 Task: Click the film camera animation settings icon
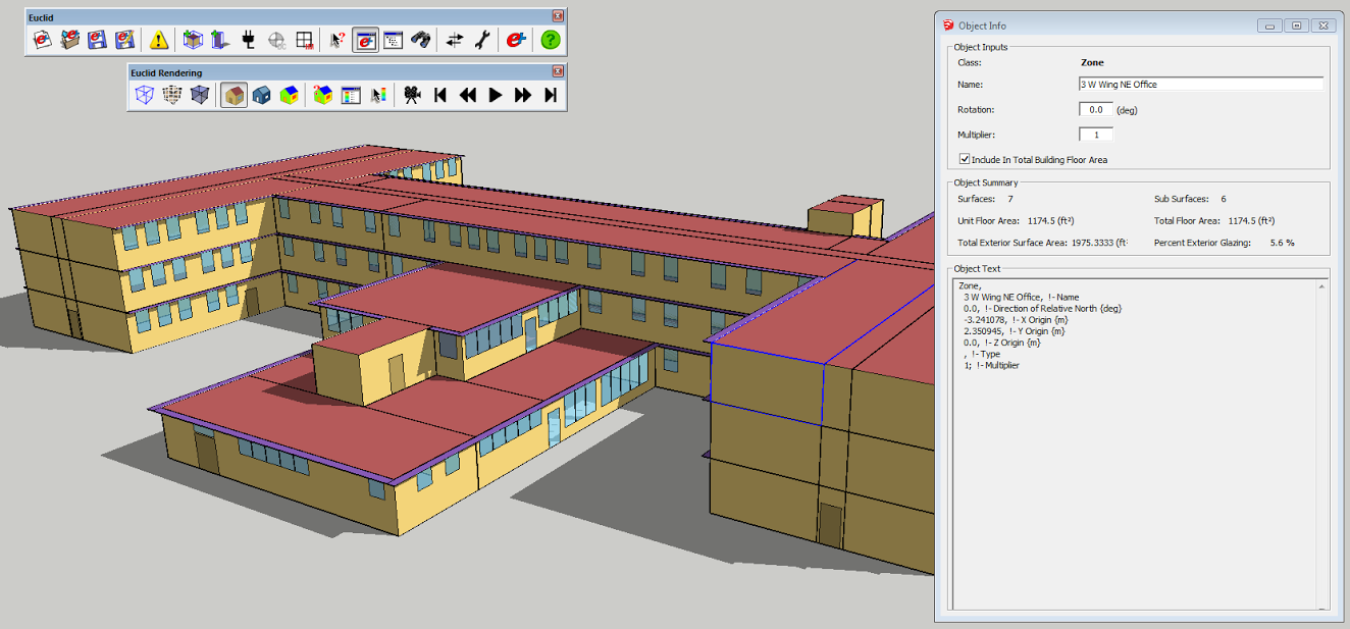[x=412, y=95]
